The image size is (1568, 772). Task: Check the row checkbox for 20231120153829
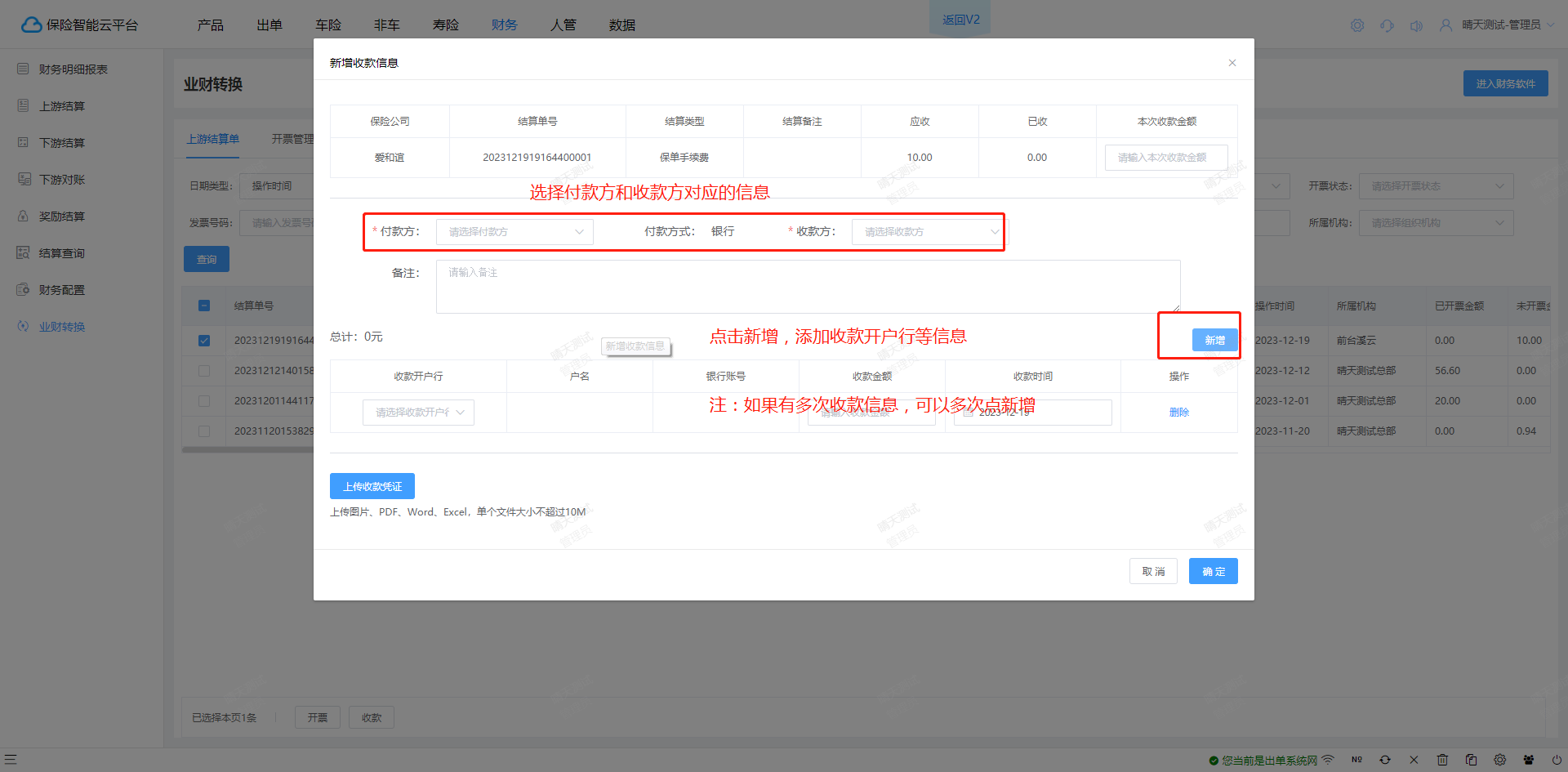pos(204,431)
